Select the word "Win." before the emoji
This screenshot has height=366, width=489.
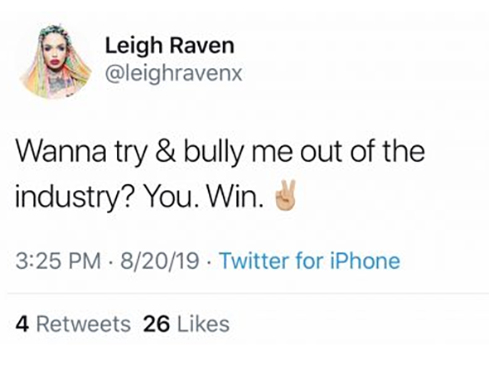click(234, 197)
